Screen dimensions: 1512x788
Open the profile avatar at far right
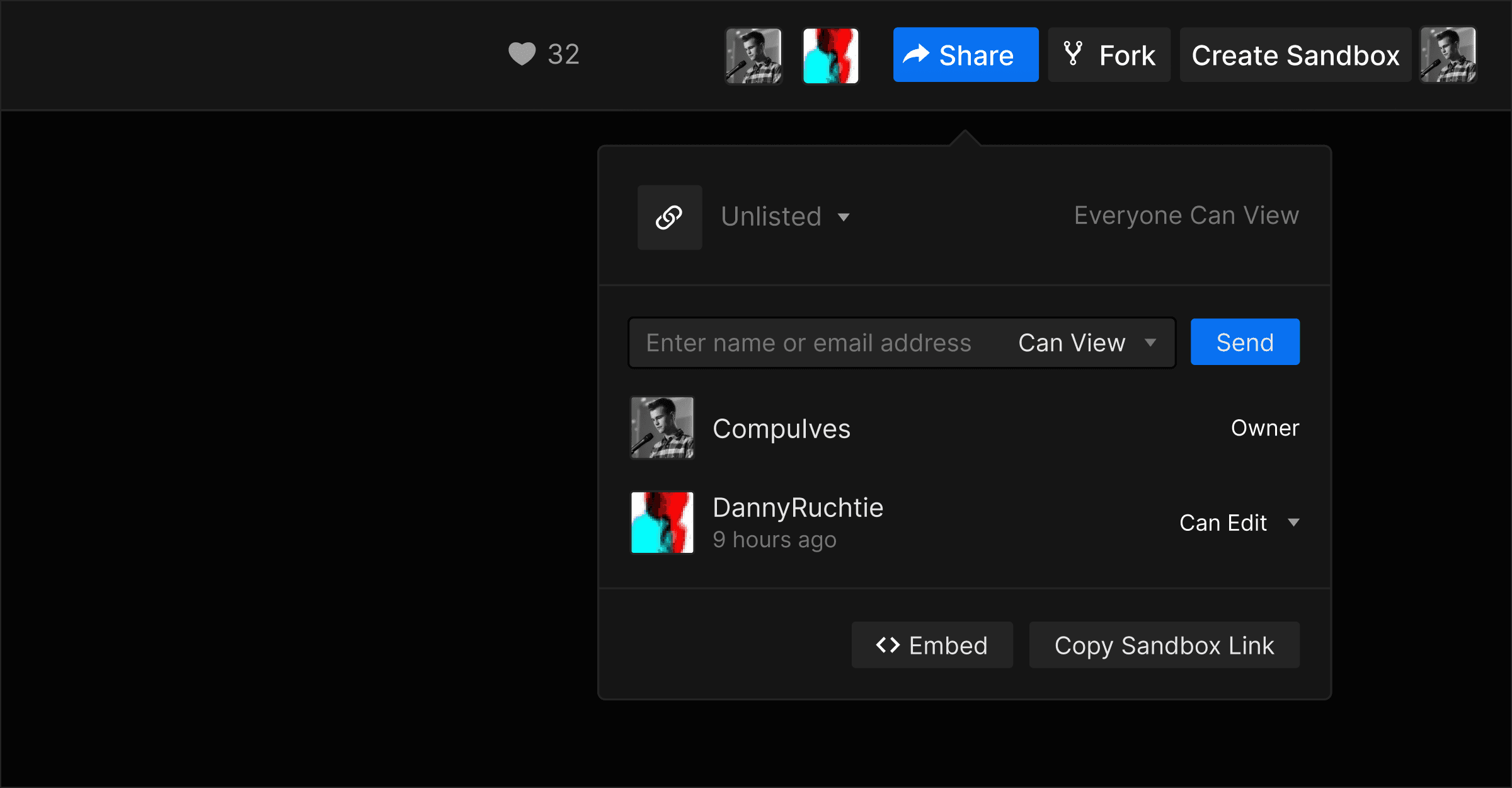[1448, 55]
